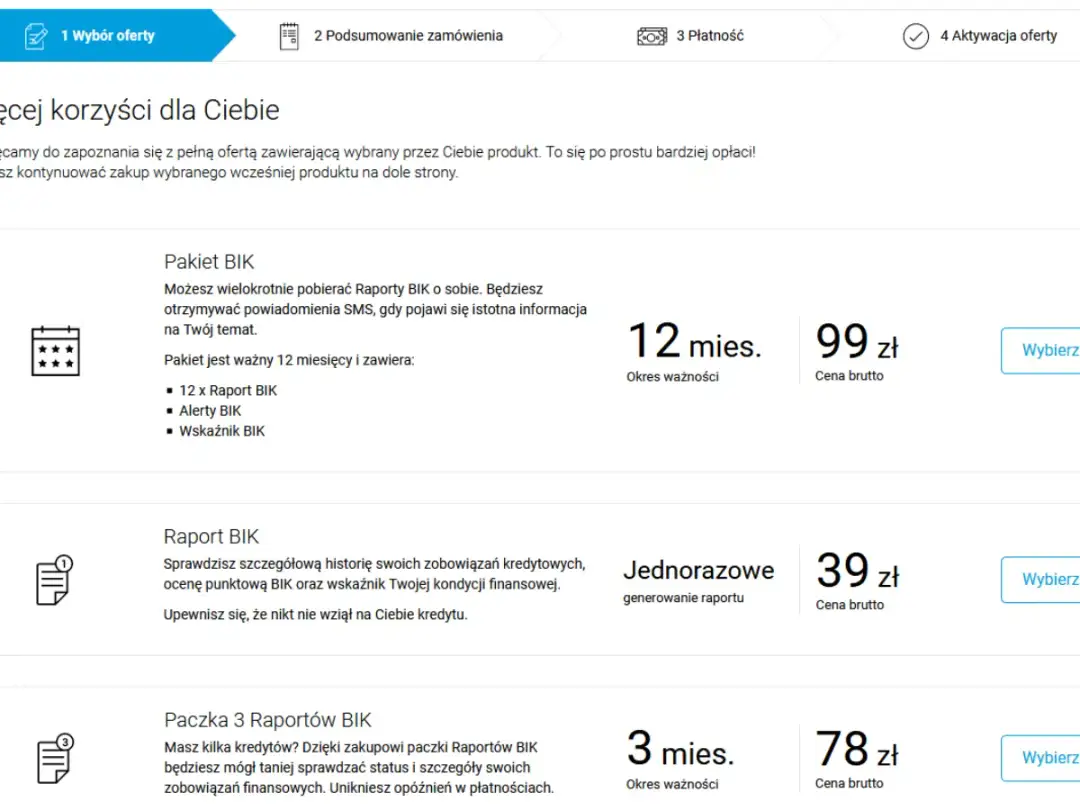
Task: Open the "4 Aktywacja oferty" step
Action: [998, 36]
